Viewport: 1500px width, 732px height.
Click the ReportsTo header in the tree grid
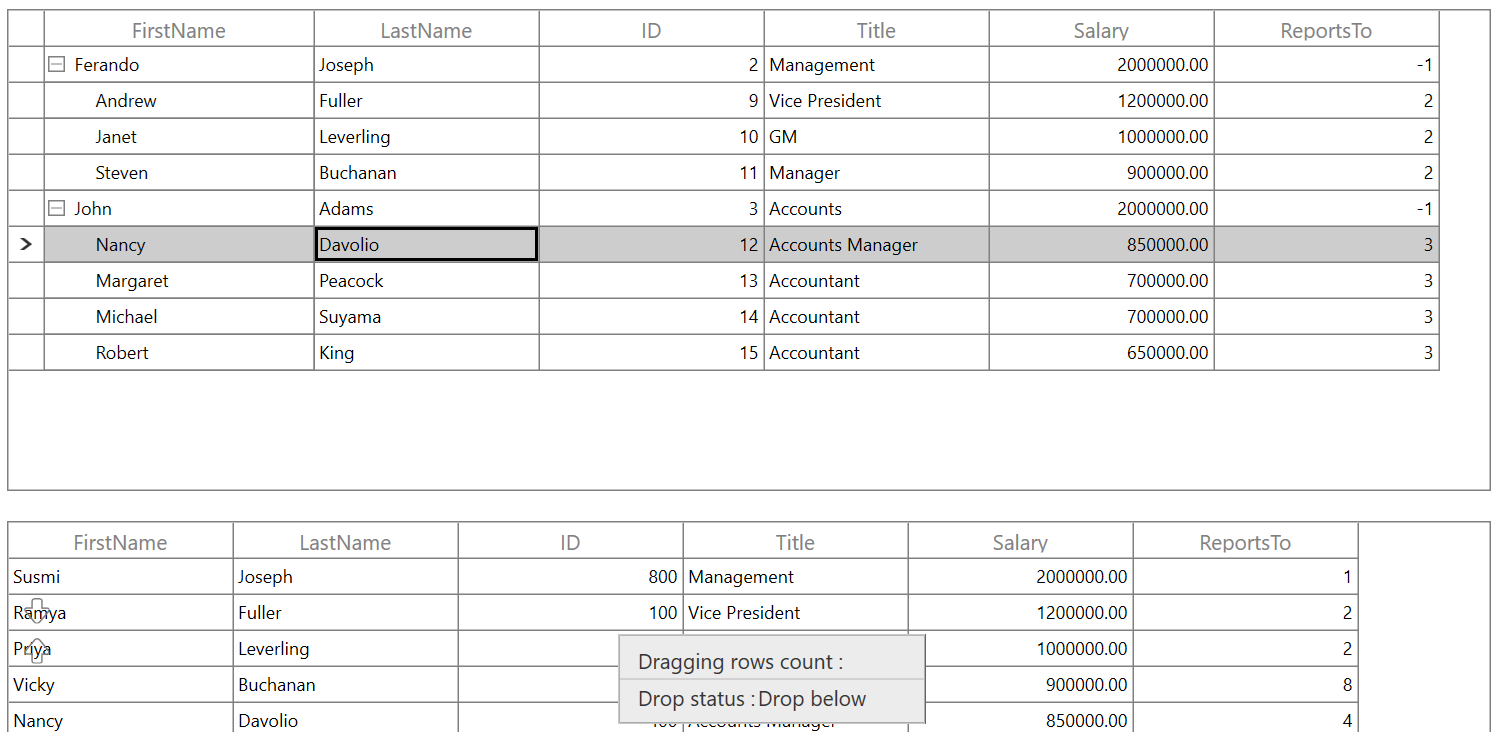pos(1327,30)
